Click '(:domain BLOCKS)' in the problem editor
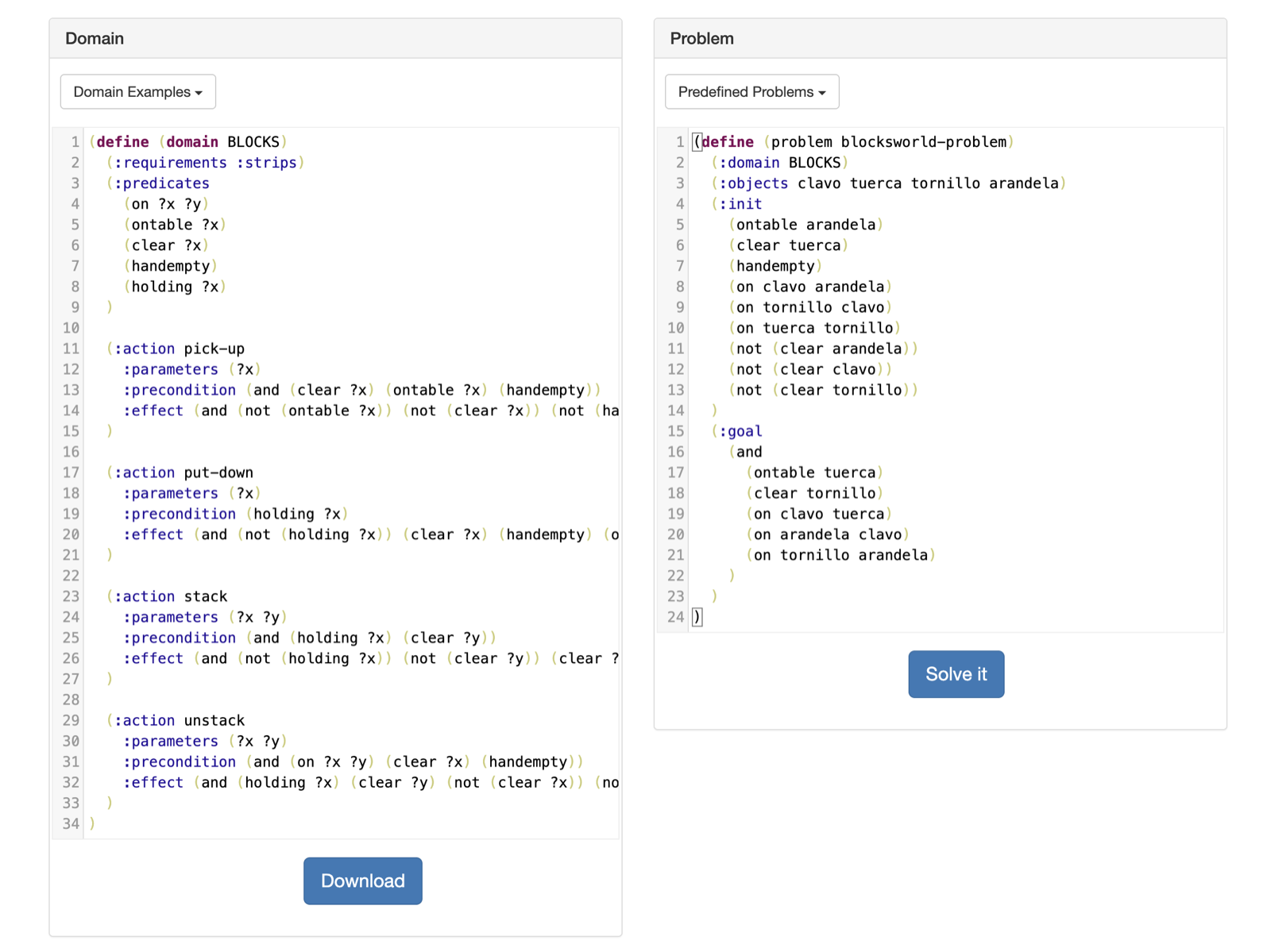Screen dimensions: 1271x952 [780, 163]
